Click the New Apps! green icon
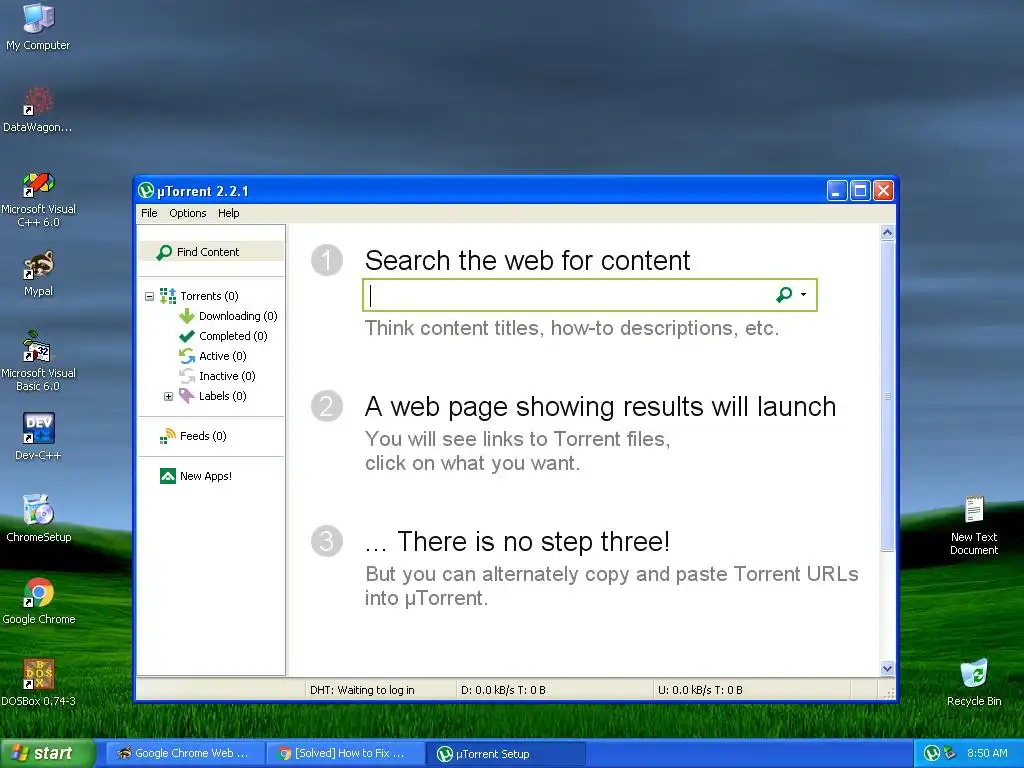Viewport: 1024px width, 768px height. coord(168,476)
